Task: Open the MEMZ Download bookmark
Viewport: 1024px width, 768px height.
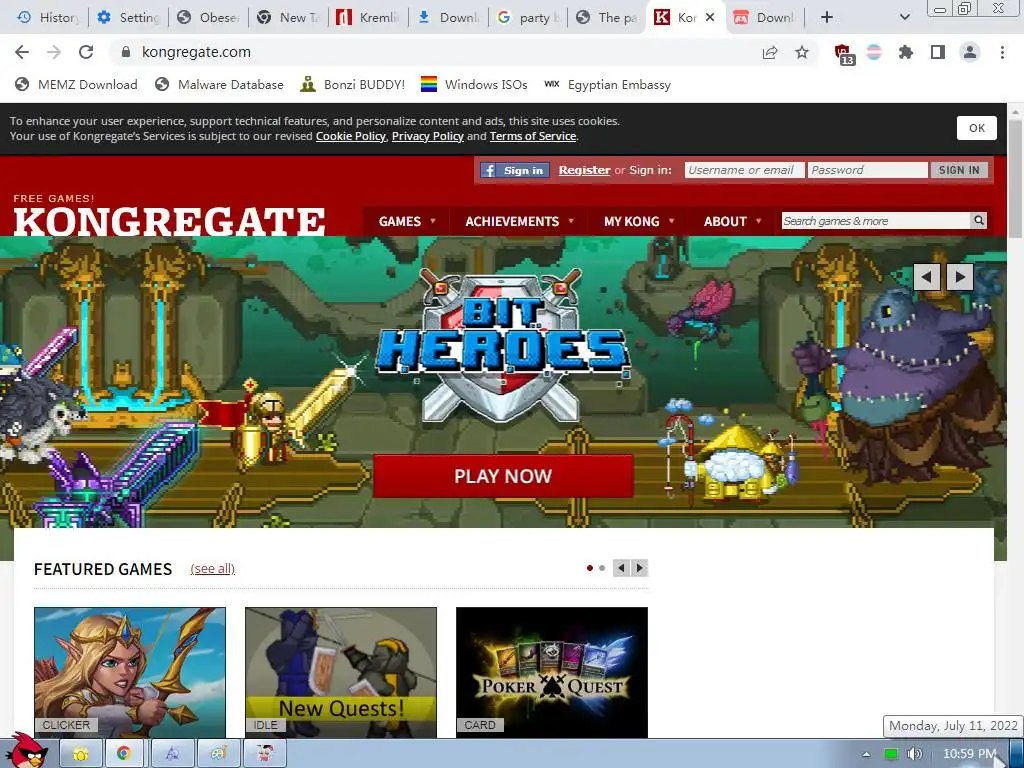Action: [x=76, y=84]
